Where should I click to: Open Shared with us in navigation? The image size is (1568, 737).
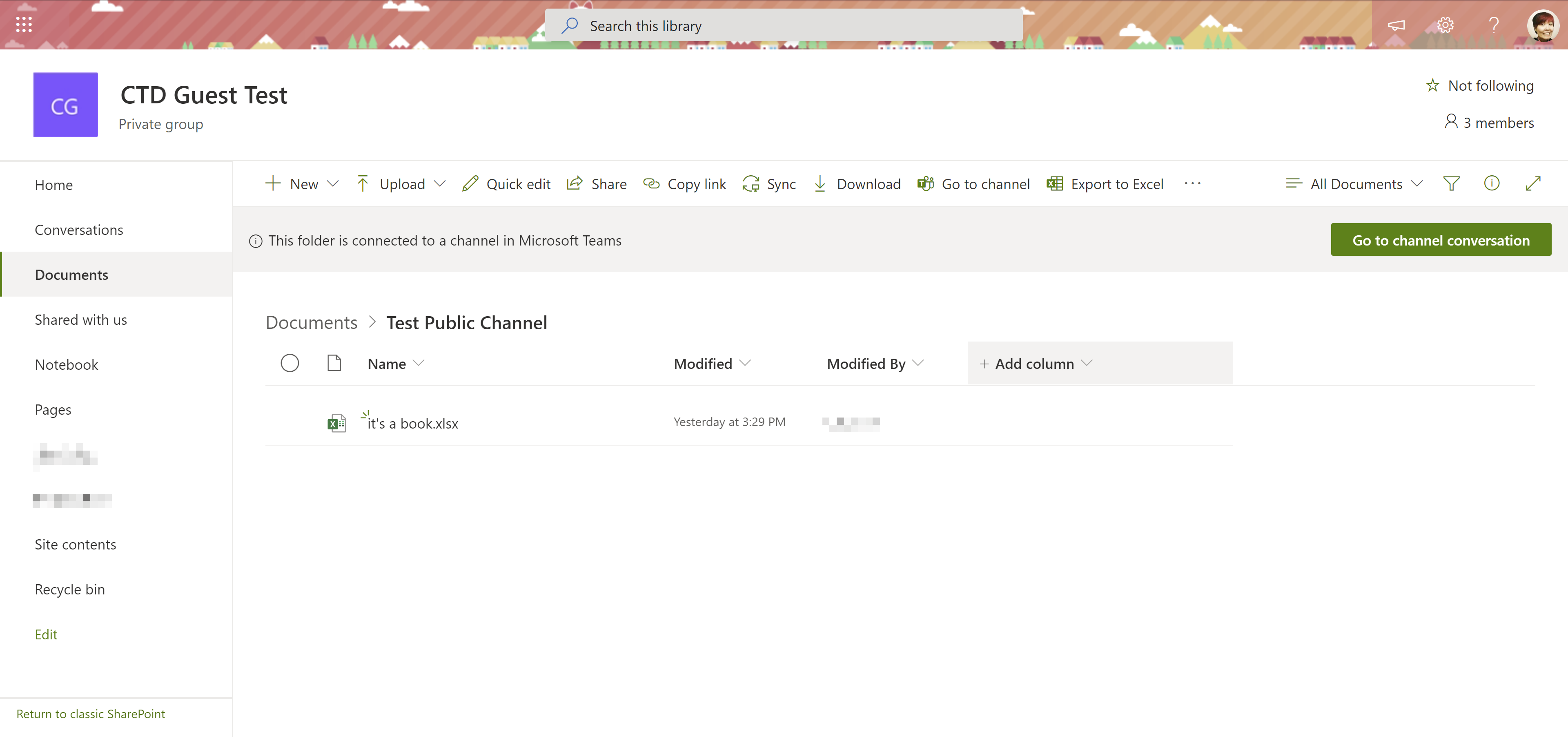[x=81, y=320]
